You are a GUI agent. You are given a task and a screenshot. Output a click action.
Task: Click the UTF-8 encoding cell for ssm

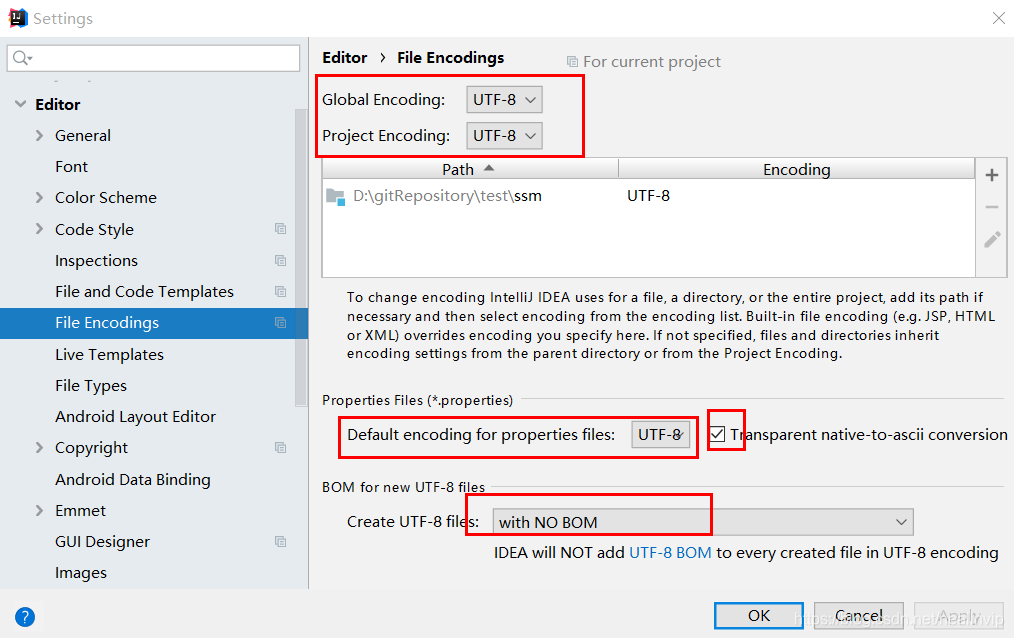[648, 196]
